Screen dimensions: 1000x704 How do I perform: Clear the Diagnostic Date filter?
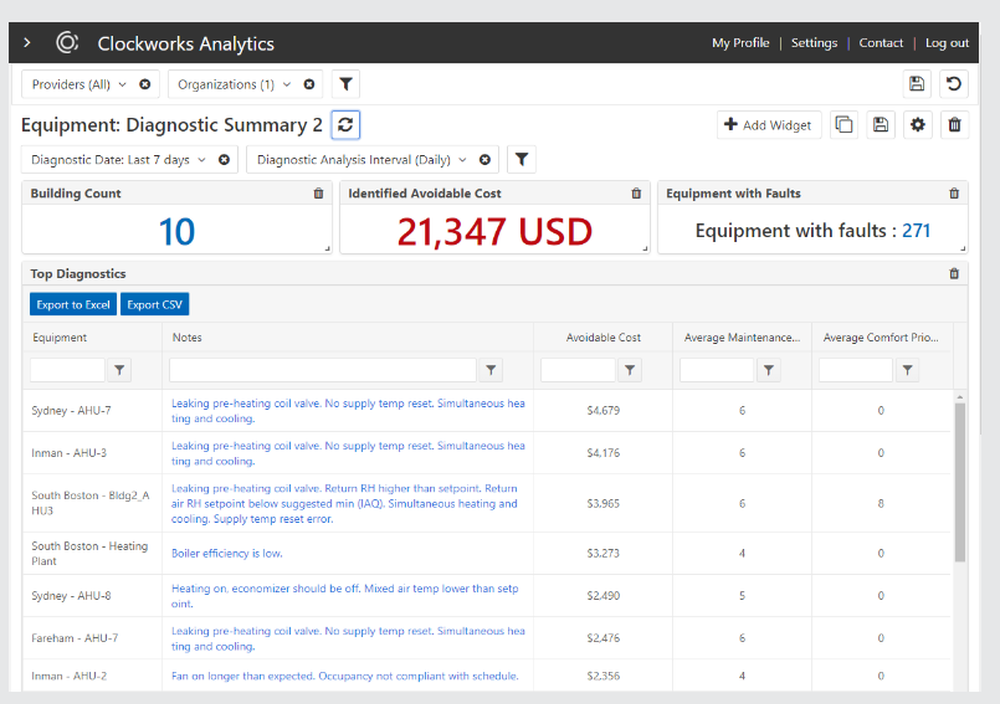(x=224, y=159)
